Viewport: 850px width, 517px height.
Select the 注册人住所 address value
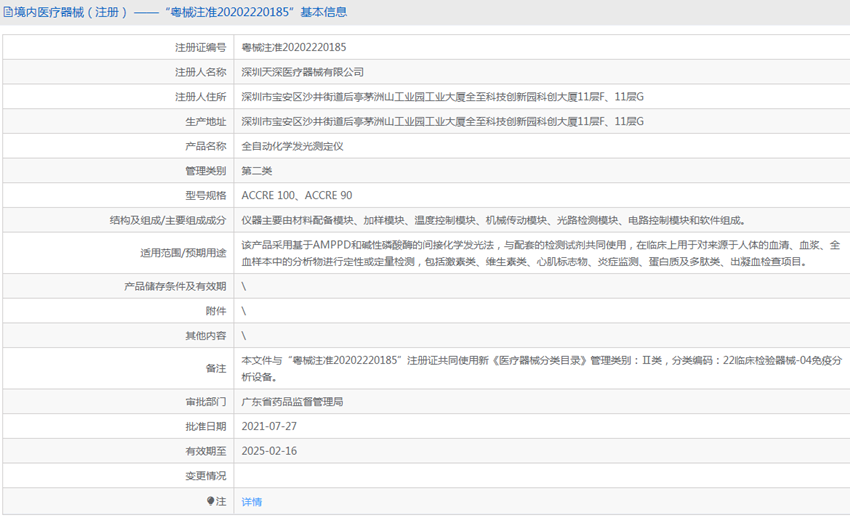point(442,96)
